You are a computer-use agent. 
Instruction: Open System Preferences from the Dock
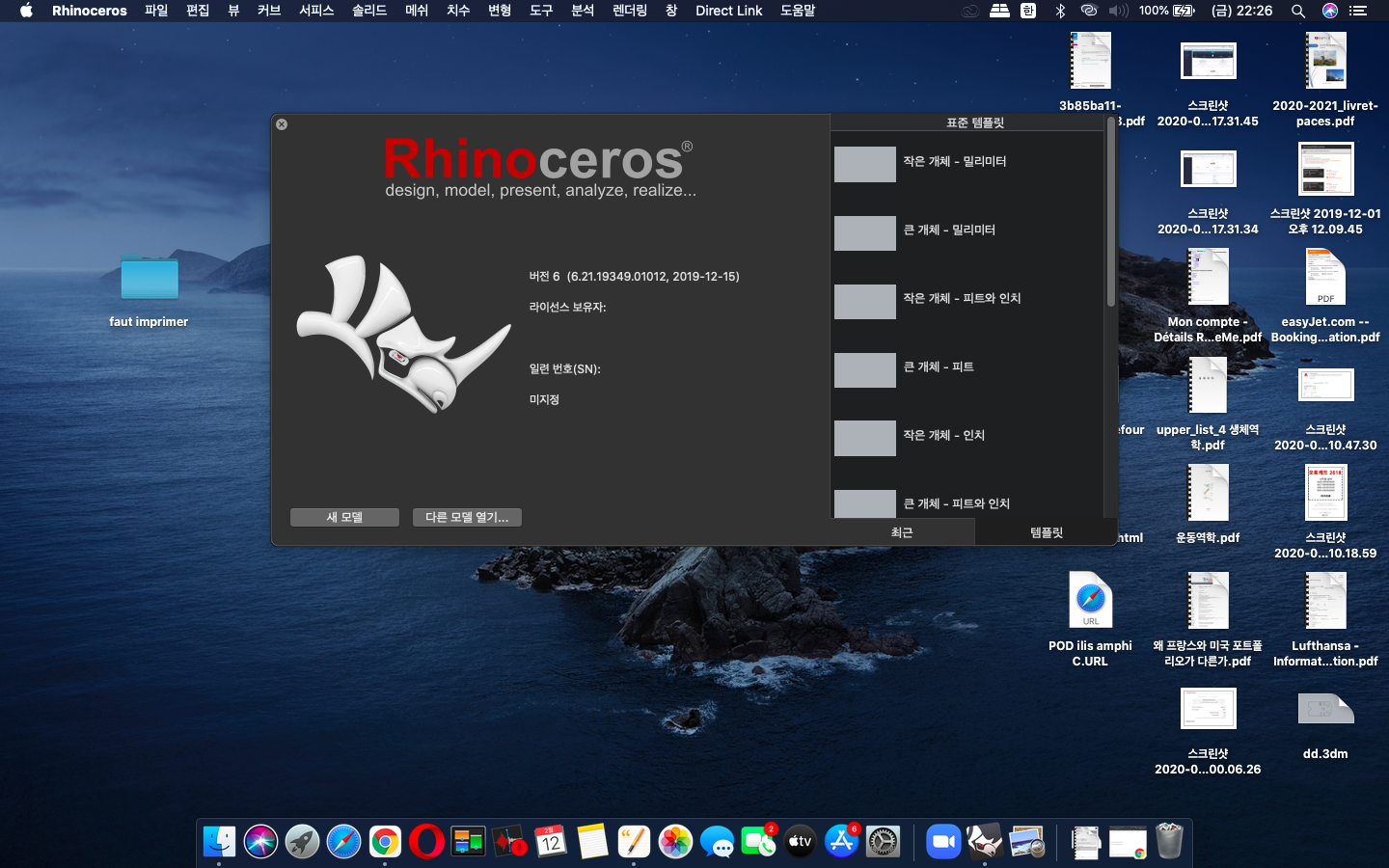[x=883, y=842]
